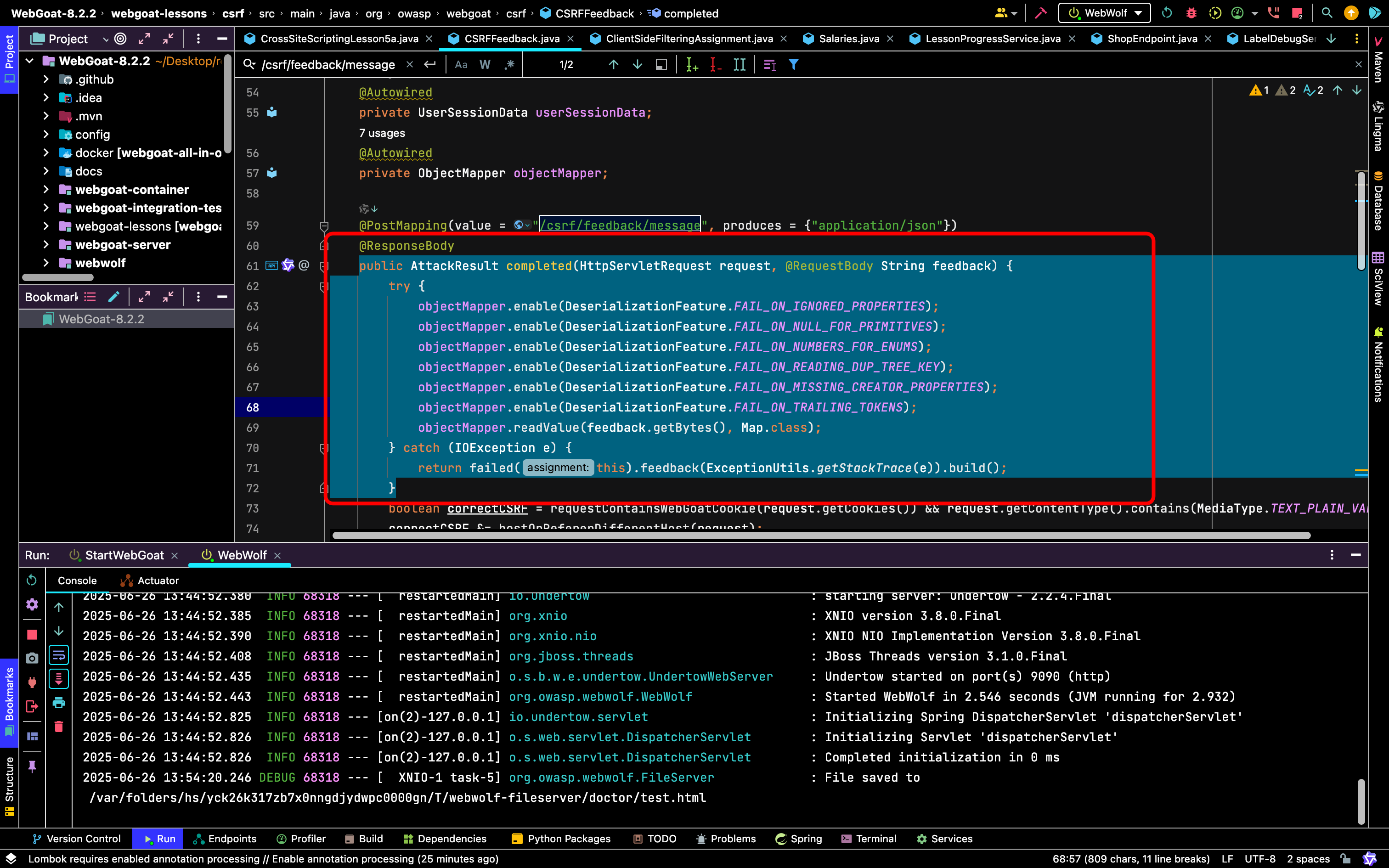Select the StartWebGoat run tab
1389x868 pixels.
(124, 555)
